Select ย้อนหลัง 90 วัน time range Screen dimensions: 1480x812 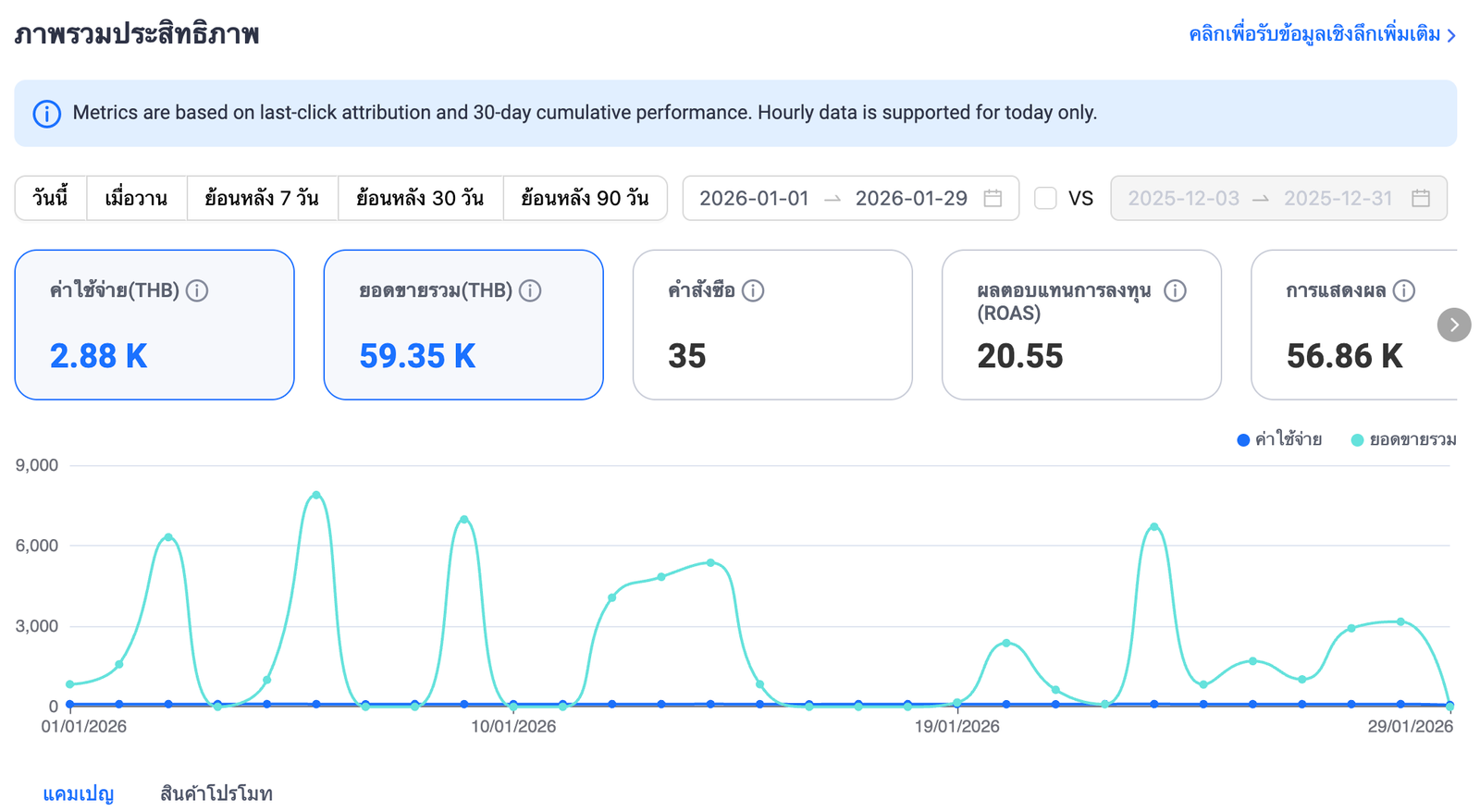point(585,198)
